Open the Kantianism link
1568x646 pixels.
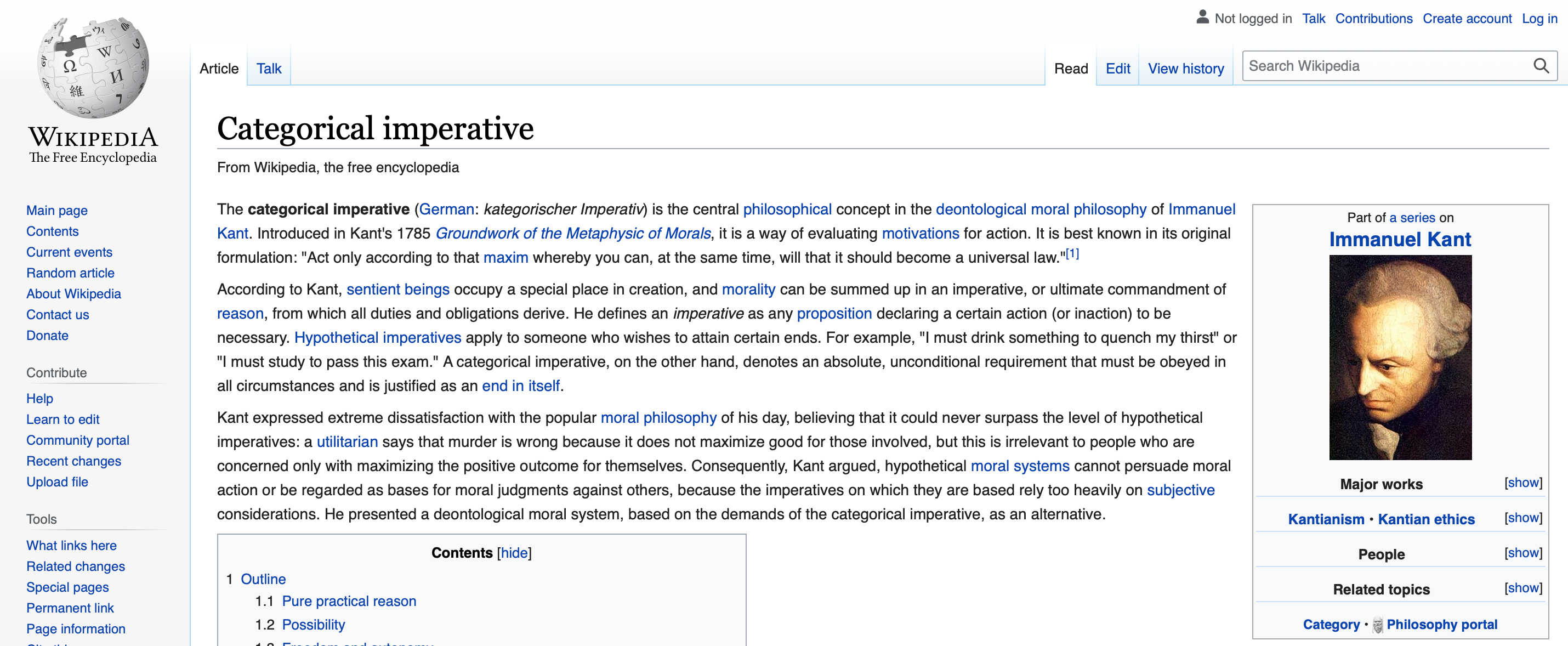[x=1326, y=519]
